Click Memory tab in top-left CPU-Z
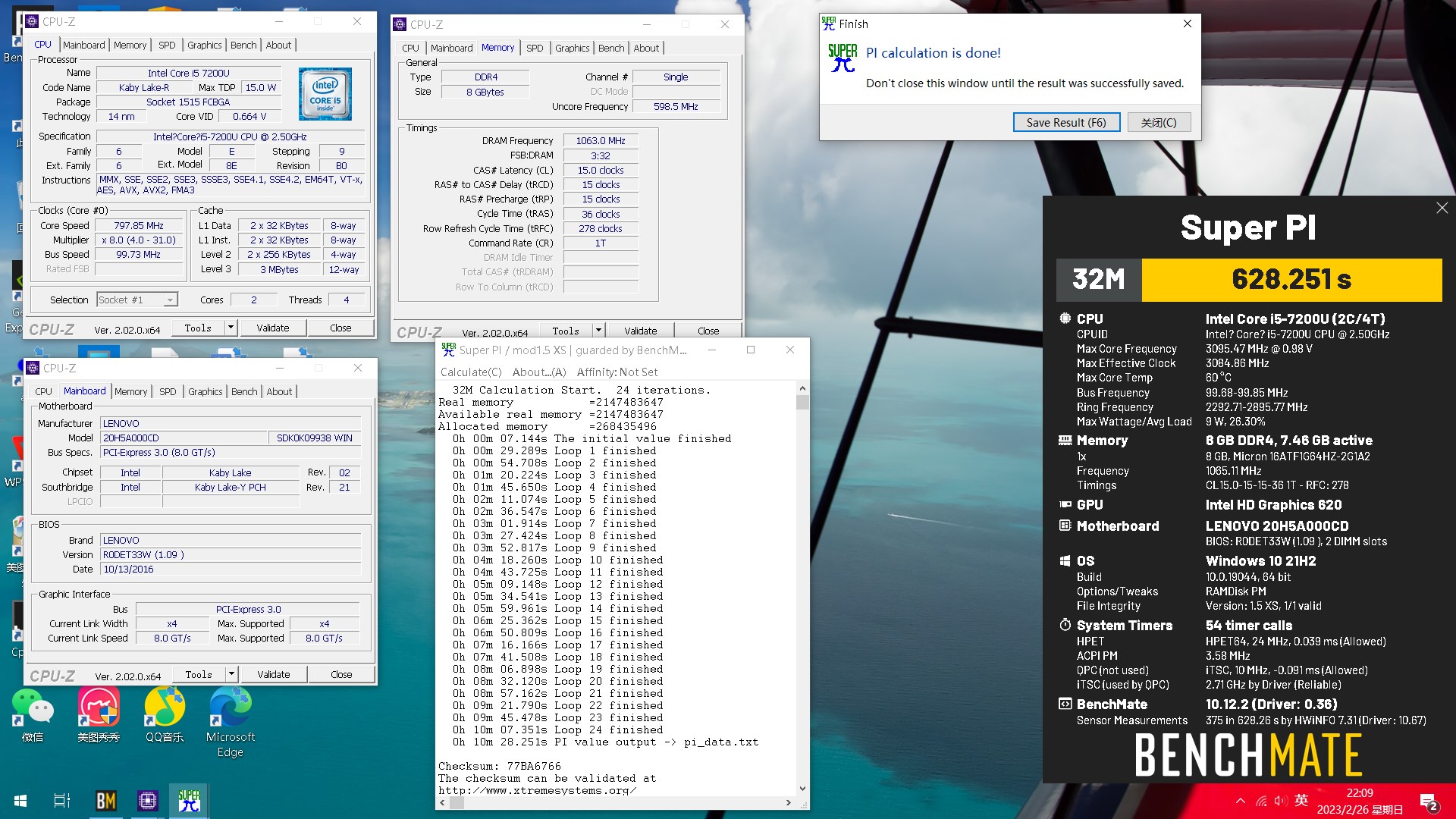 coord(130,45)
